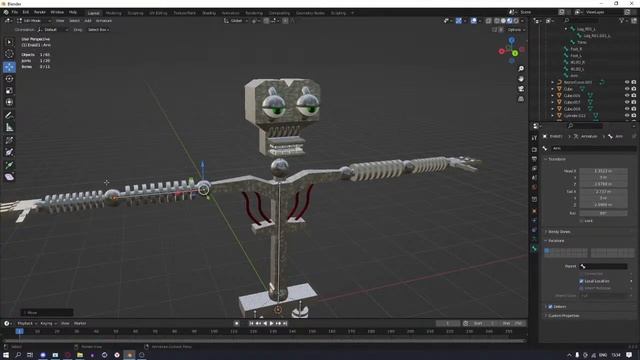The width and height of the screenshot is (640, 360).
Task: Open the Render menu
Action: click(40, 12)
